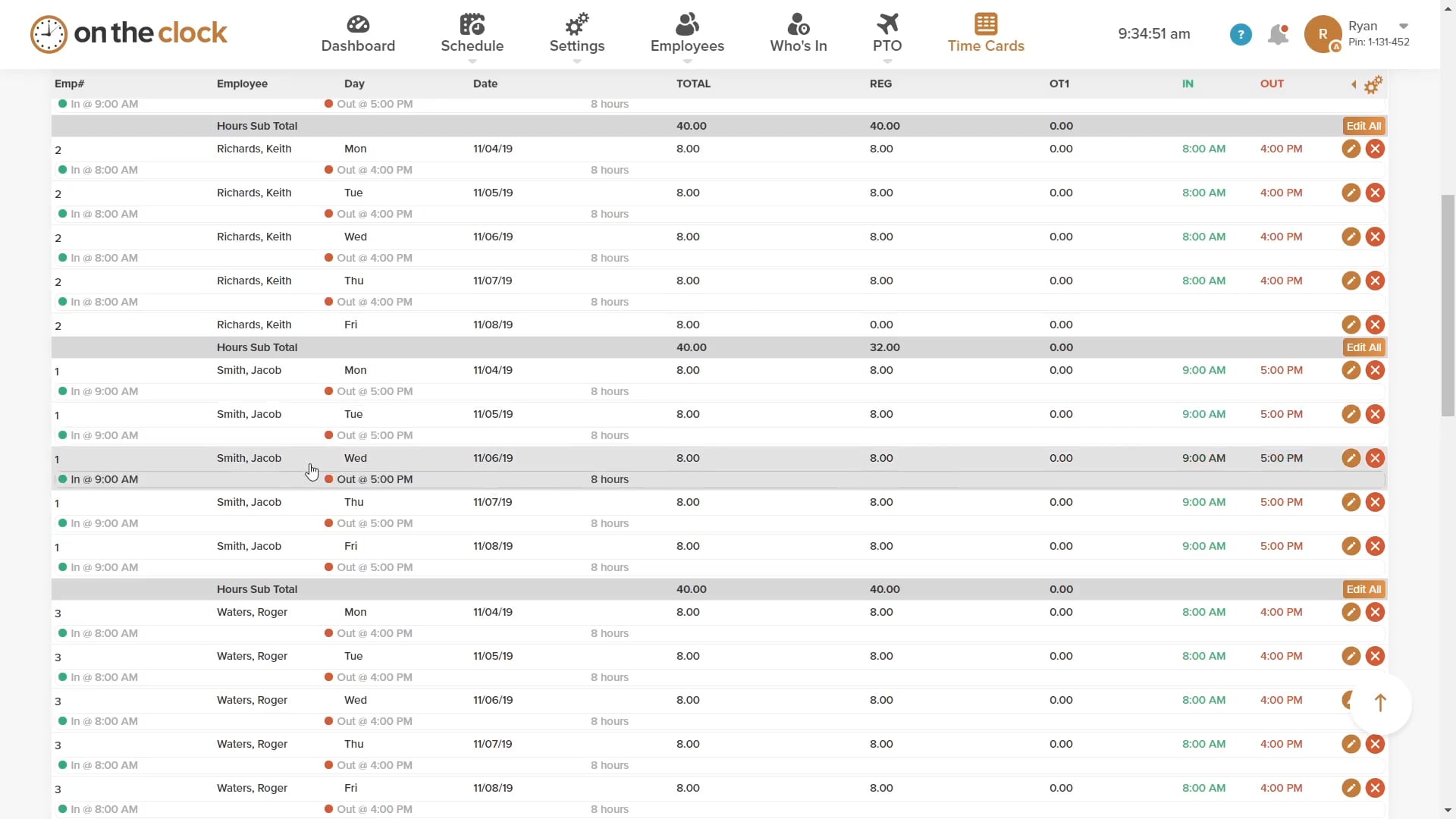The width and height of the screenshot is (1456, 819).
Task: Click the table settings gear icon
Action: pos(1373,84)
